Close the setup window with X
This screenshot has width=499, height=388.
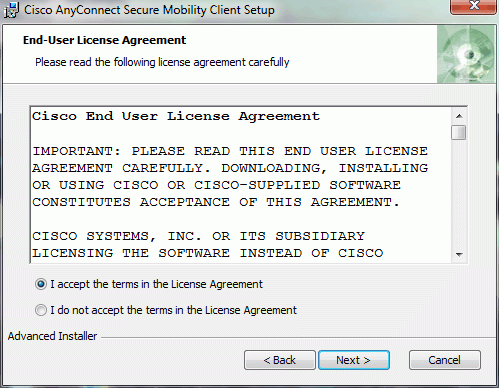[473, 7]
